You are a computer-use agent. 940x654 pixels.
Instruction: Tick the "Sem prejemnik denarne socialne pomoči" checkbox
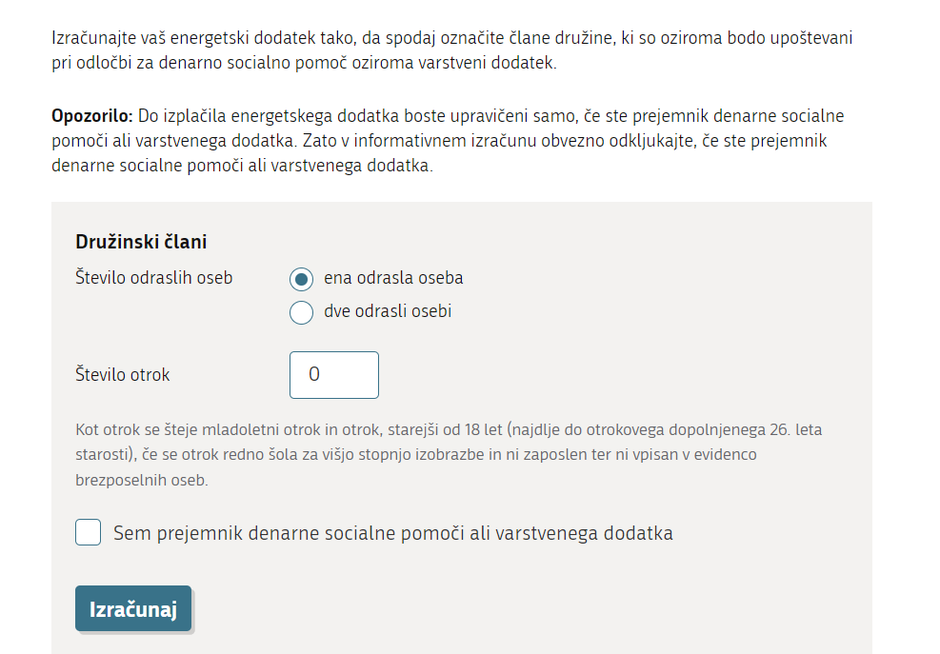point(88,533)
